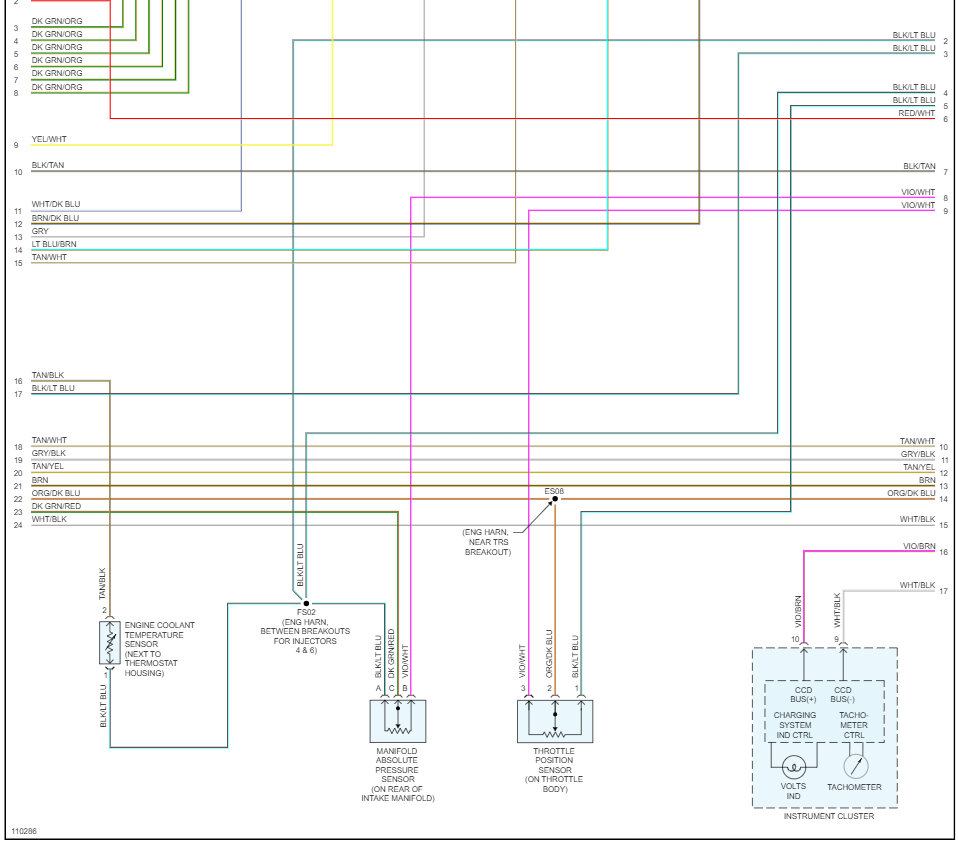The width and height of the screenshot is (958, 843).
Task: Click the left 'BLK/TAN' label on row 10
Action: (x=48, y=166)
